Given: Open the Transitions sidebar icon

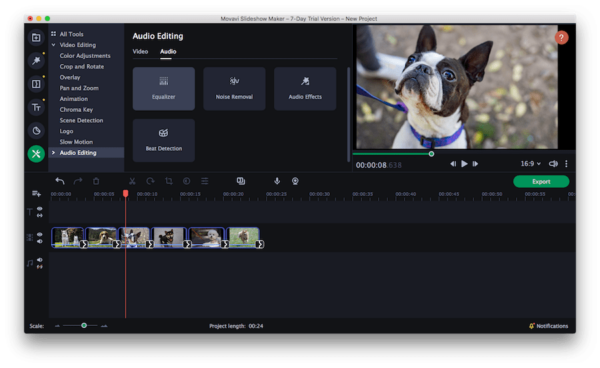Looking at the screenshot, I should pos(36,84).
